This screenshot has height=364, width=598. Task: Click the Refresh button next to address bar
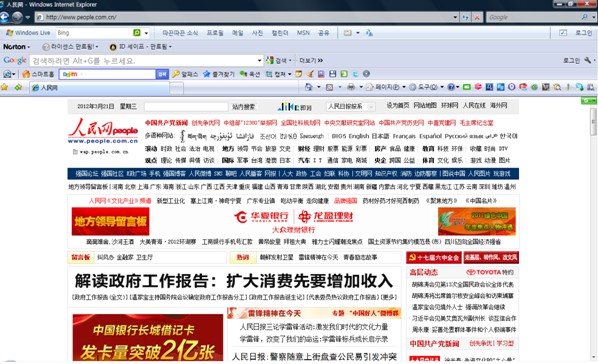[465, 17]
